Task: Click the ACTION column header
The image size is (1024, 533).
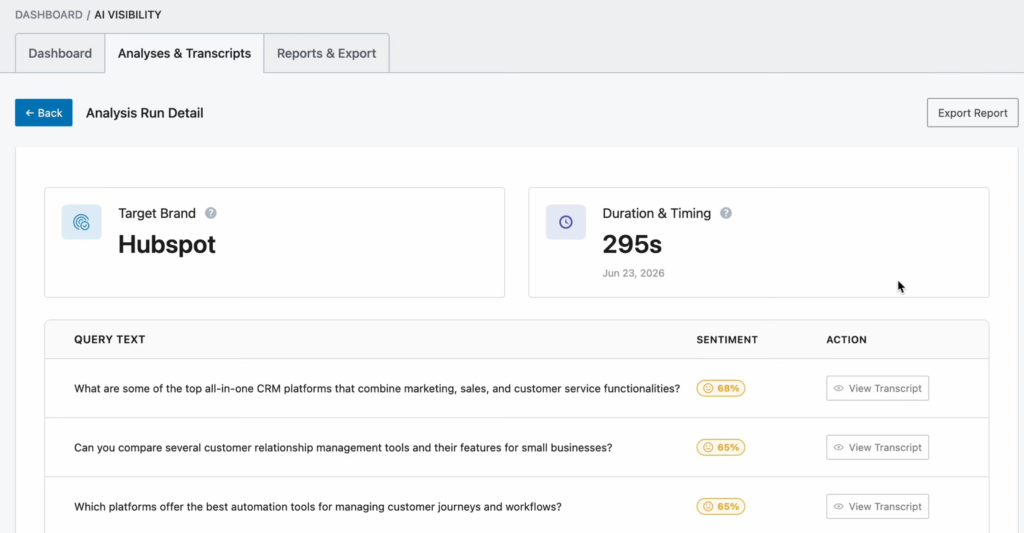Action: tap(846, 340)
